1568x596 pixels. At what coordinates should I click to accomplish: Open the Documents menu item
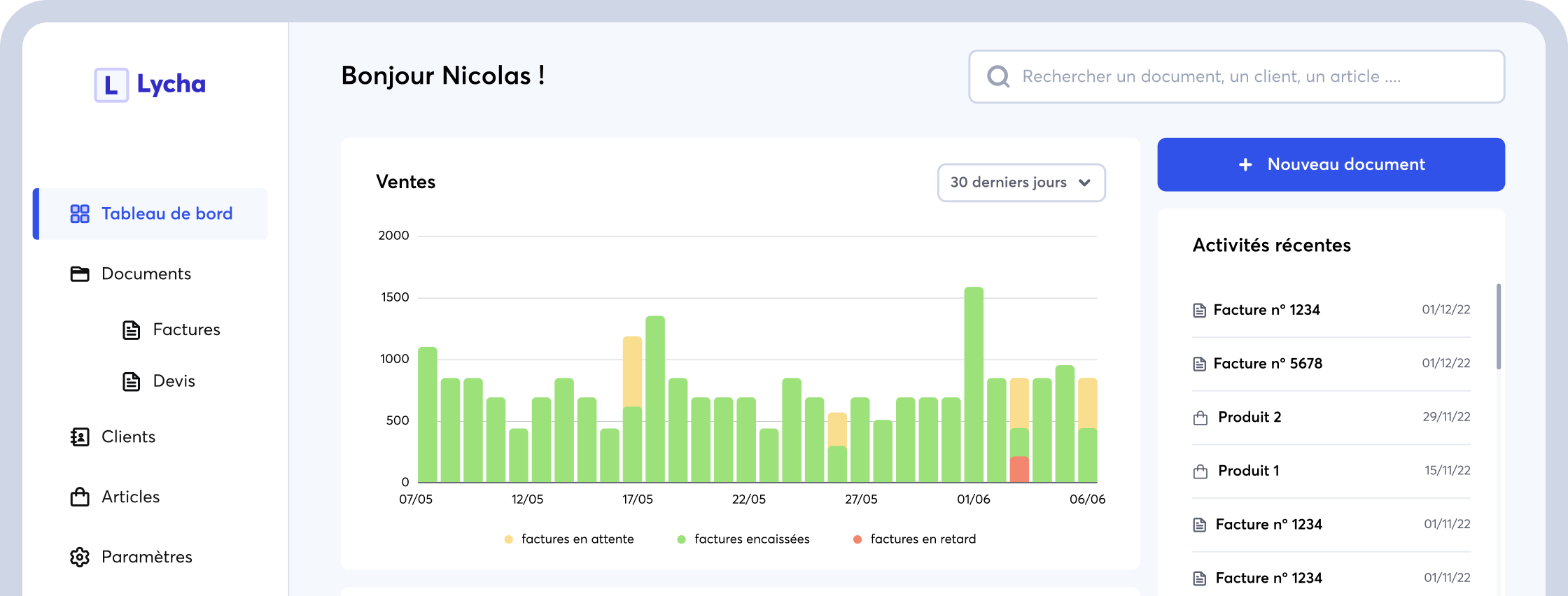pos(146,274)
